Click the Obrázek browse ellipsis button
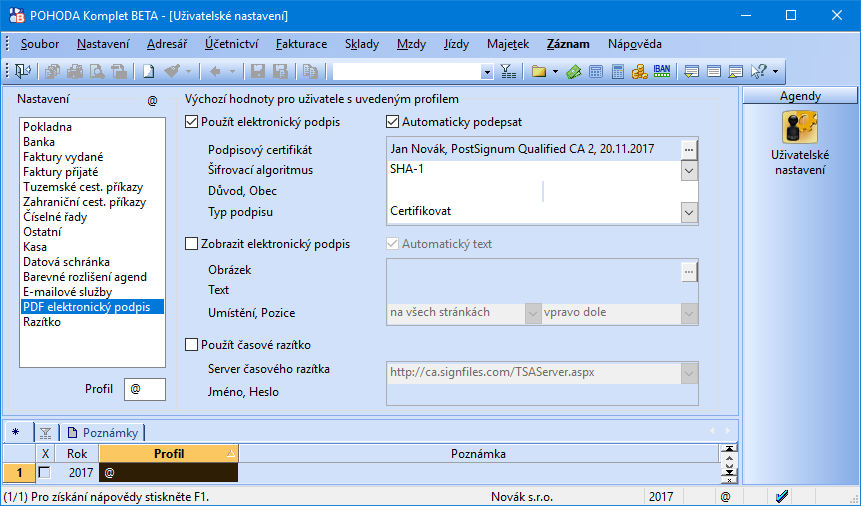The image size is (861, 506). pyautogui.click(x=689, y=271)
